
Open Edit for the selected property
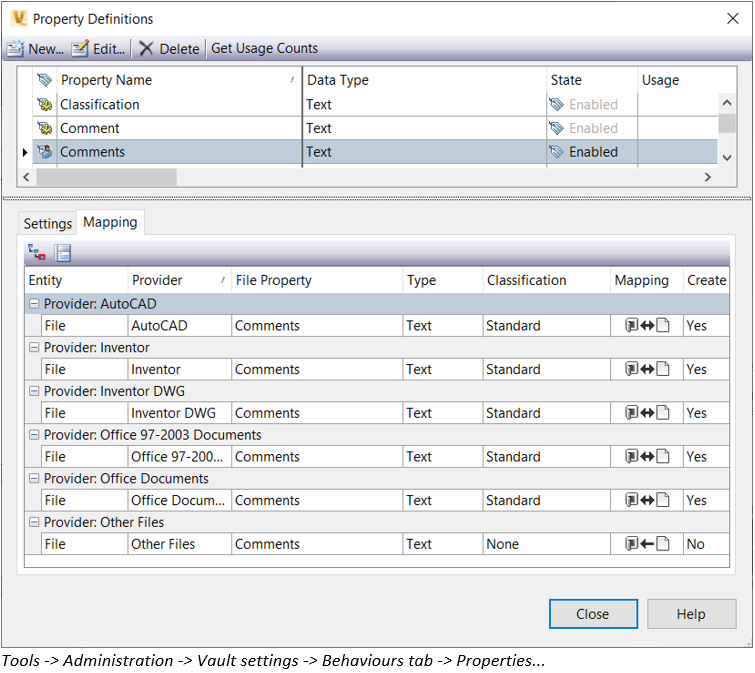(x=98, y=49)
